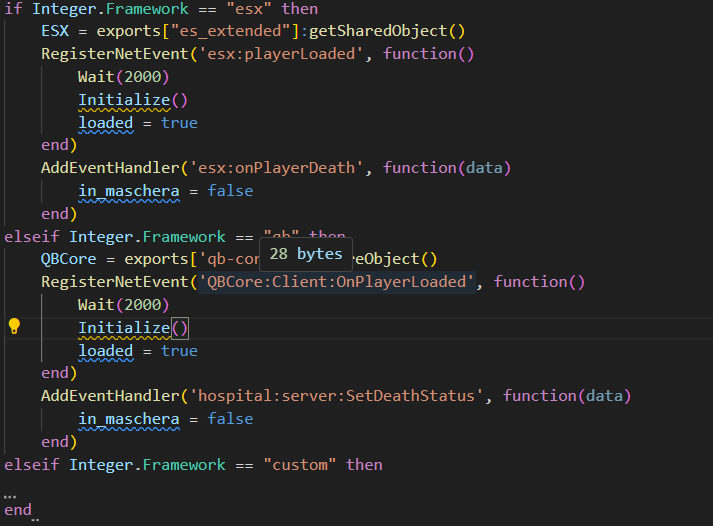
Task: Click the '28 bytes' hover tooltip
Action: click(x=306, y=254)
